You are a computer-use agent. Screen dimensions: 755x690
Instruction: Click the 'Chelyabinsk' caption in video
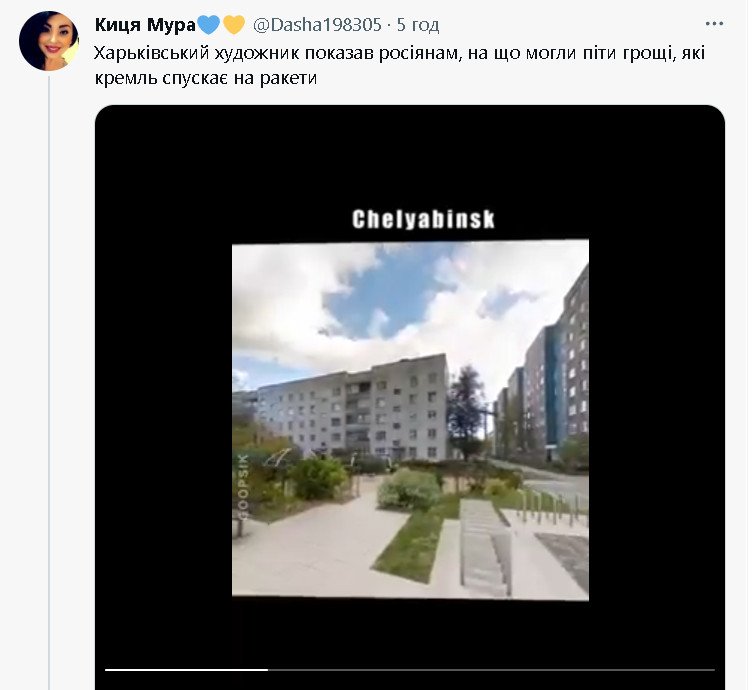click(x=423, y=219)
